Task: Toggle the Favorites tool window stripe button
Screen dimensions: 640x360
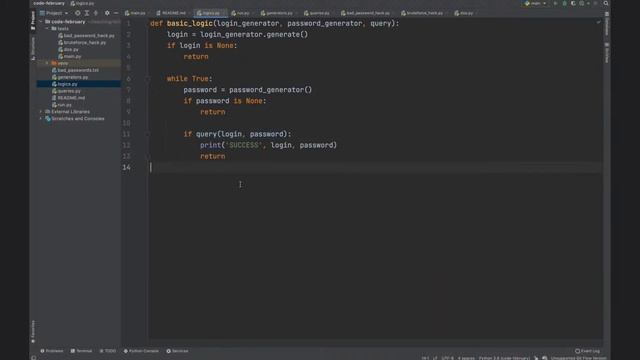Action: (33, 331)
